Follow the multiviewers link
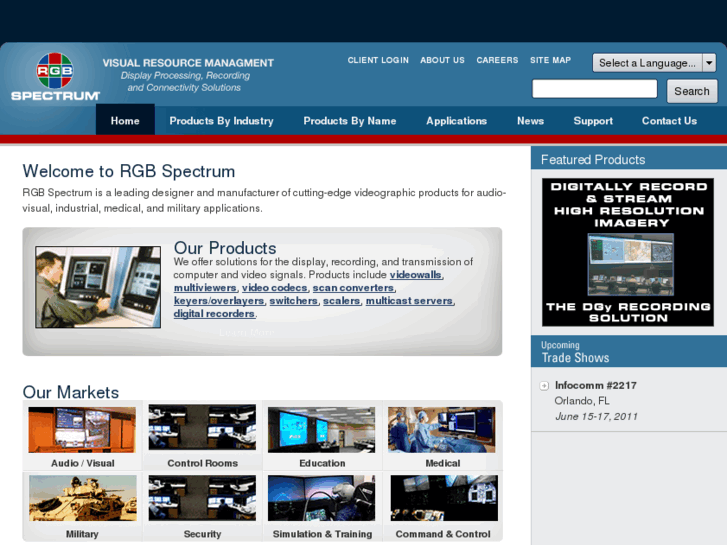Screen dimensions: 727x545 (205, 288)
